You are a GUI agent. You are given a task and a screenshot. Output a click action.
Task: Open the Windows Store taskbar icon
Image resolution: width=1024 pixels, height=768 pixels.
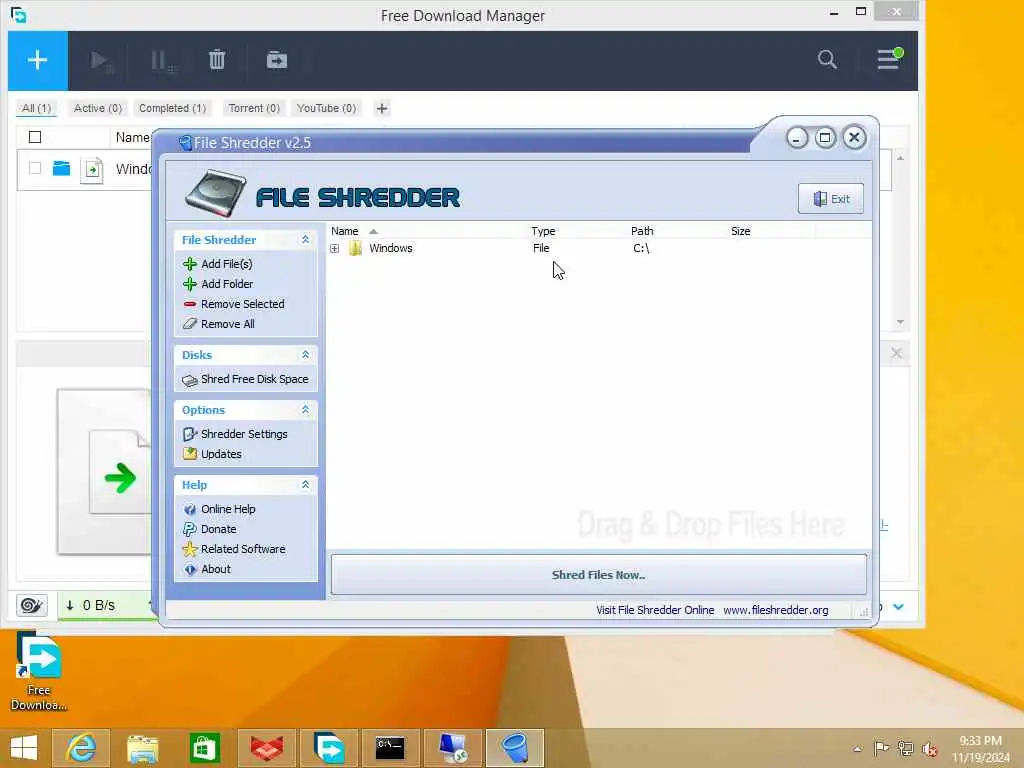click(204, 748)
